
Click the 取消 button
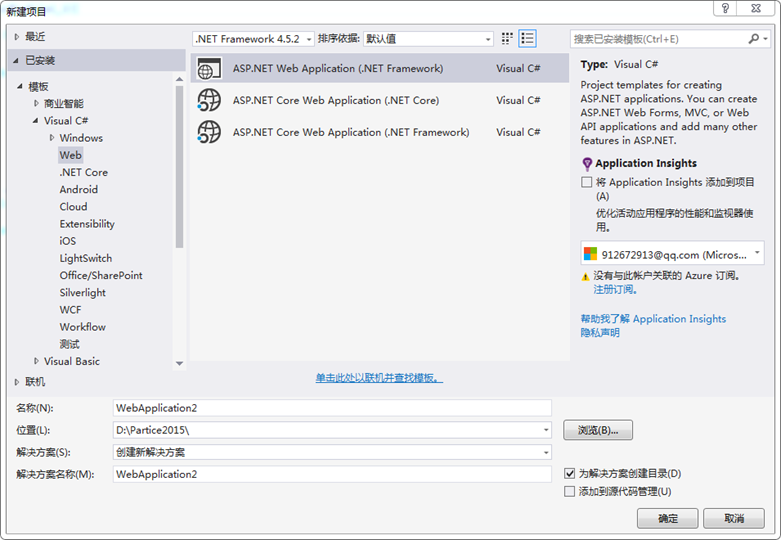pos(734,519)
